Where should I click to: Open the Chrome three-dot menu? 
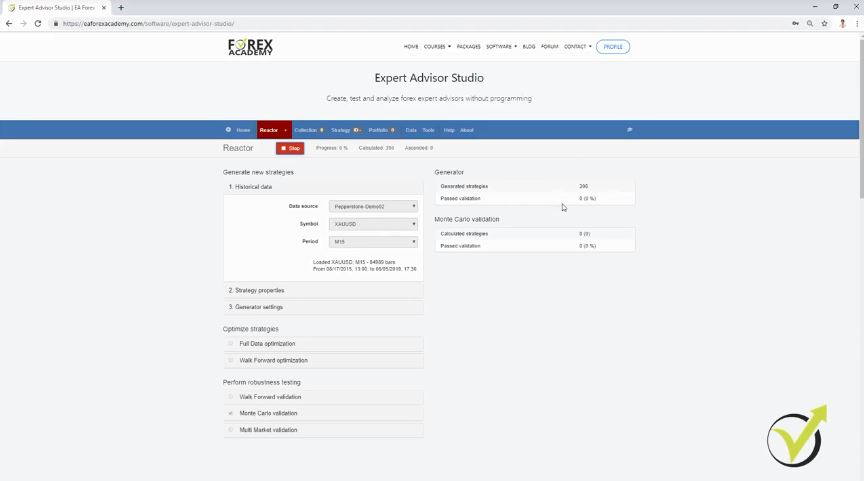click(857, 24)
